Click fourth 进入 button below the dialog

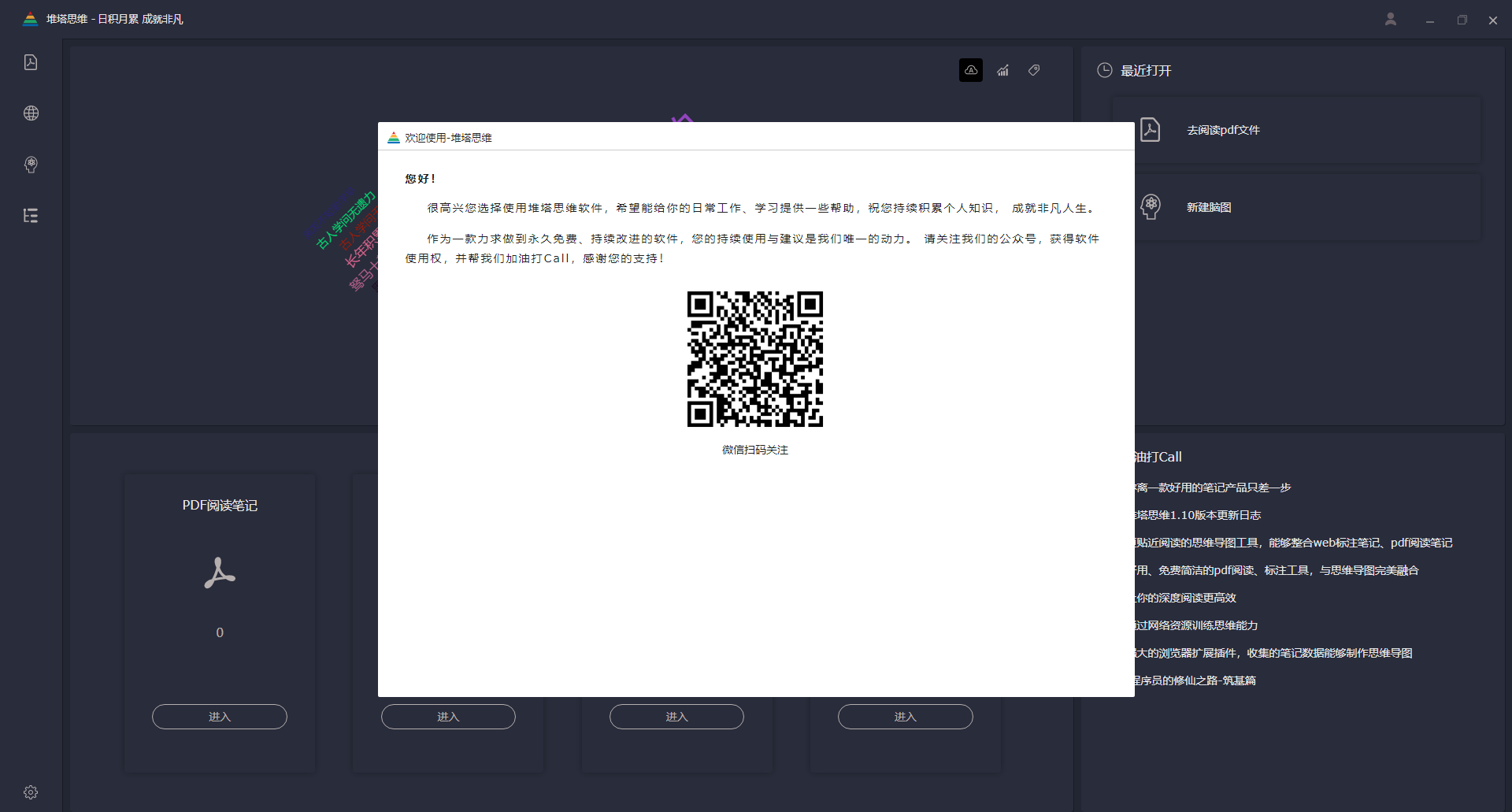[906, 717]
